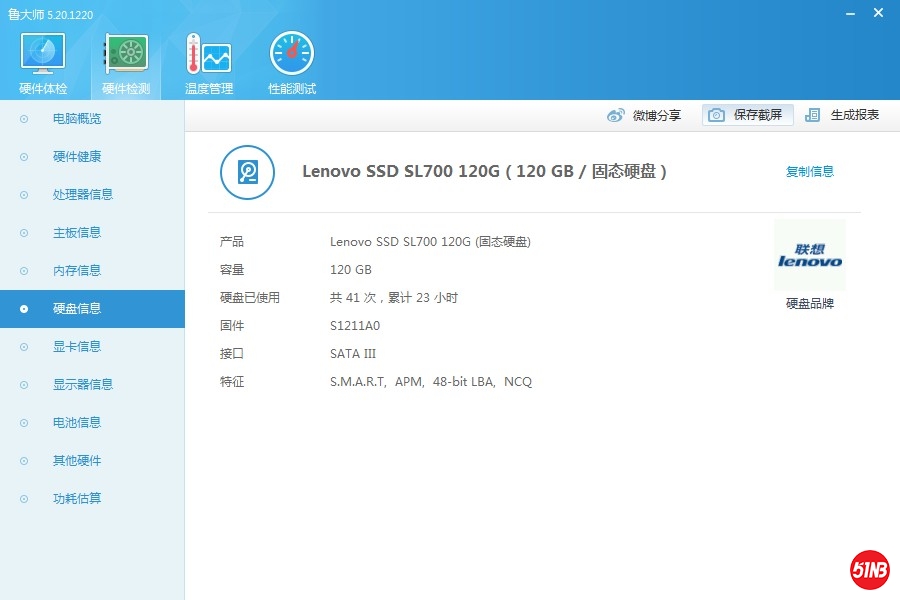The width and height of the screenshot is (900, 600).
Task: Go to 处理器信息 section
Action: 82,195
